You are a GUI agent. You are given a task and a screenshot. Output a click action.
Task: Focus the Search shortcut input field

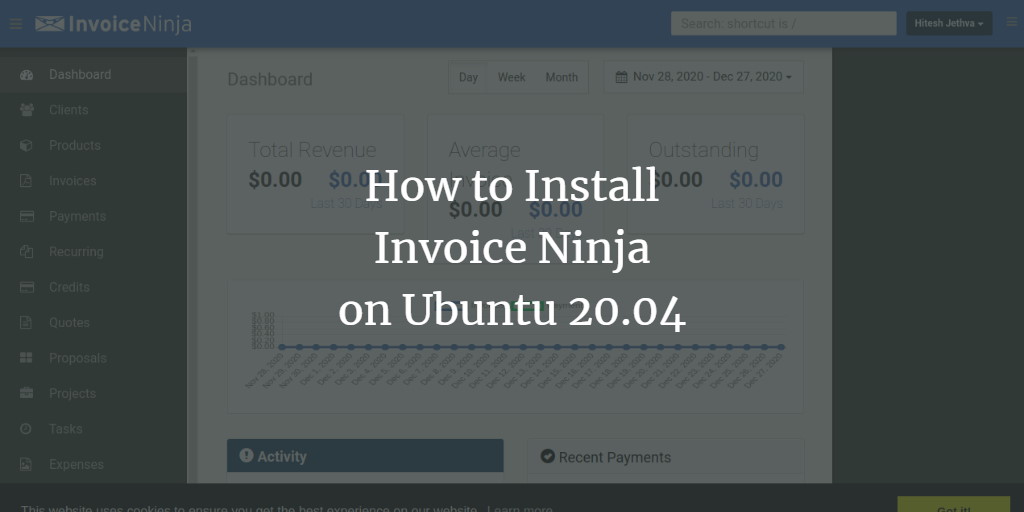point(784,24)
